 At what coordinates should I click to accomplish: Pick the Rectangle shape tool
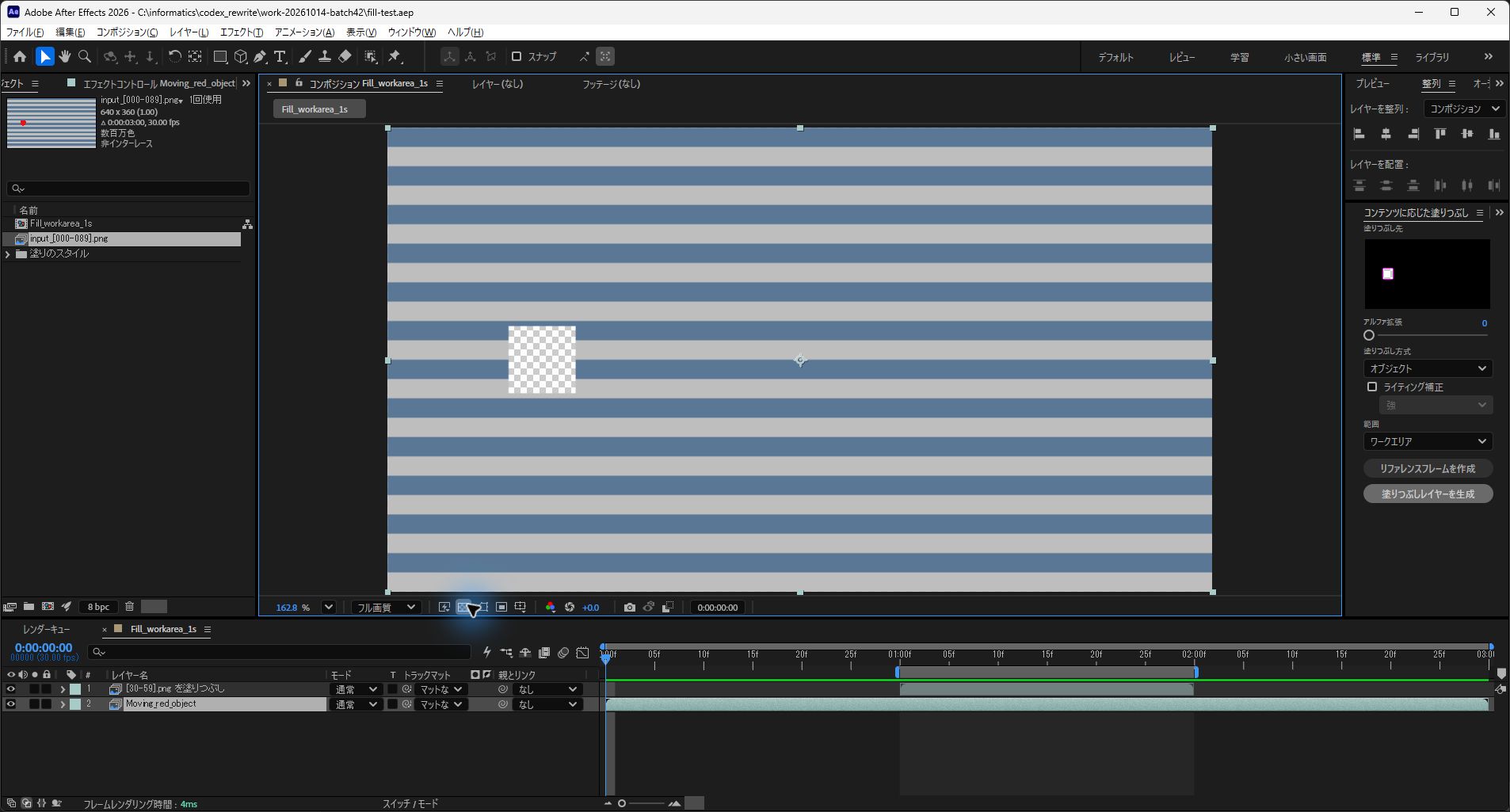click(x=220, y=56)
